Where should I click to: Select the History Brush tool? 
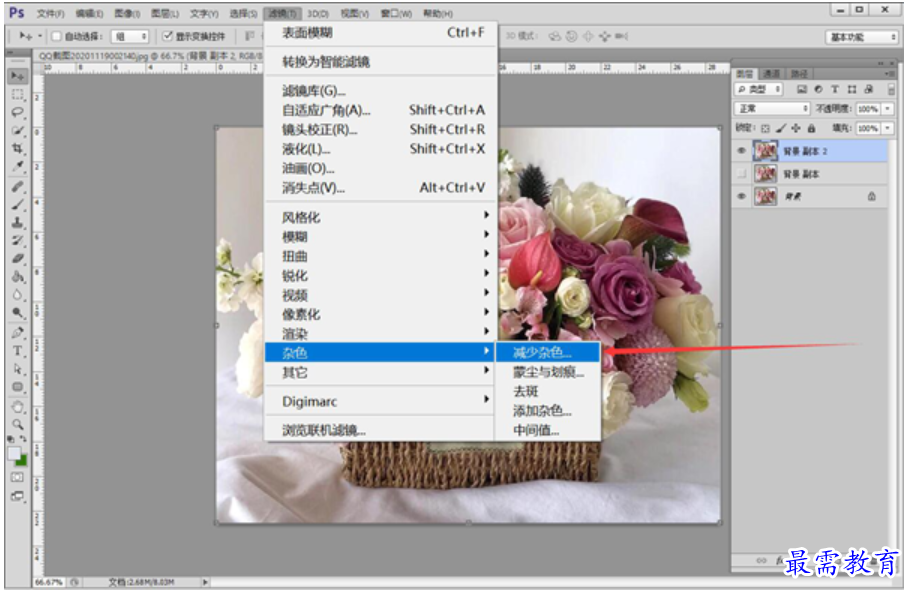click(x=18, y=240)
